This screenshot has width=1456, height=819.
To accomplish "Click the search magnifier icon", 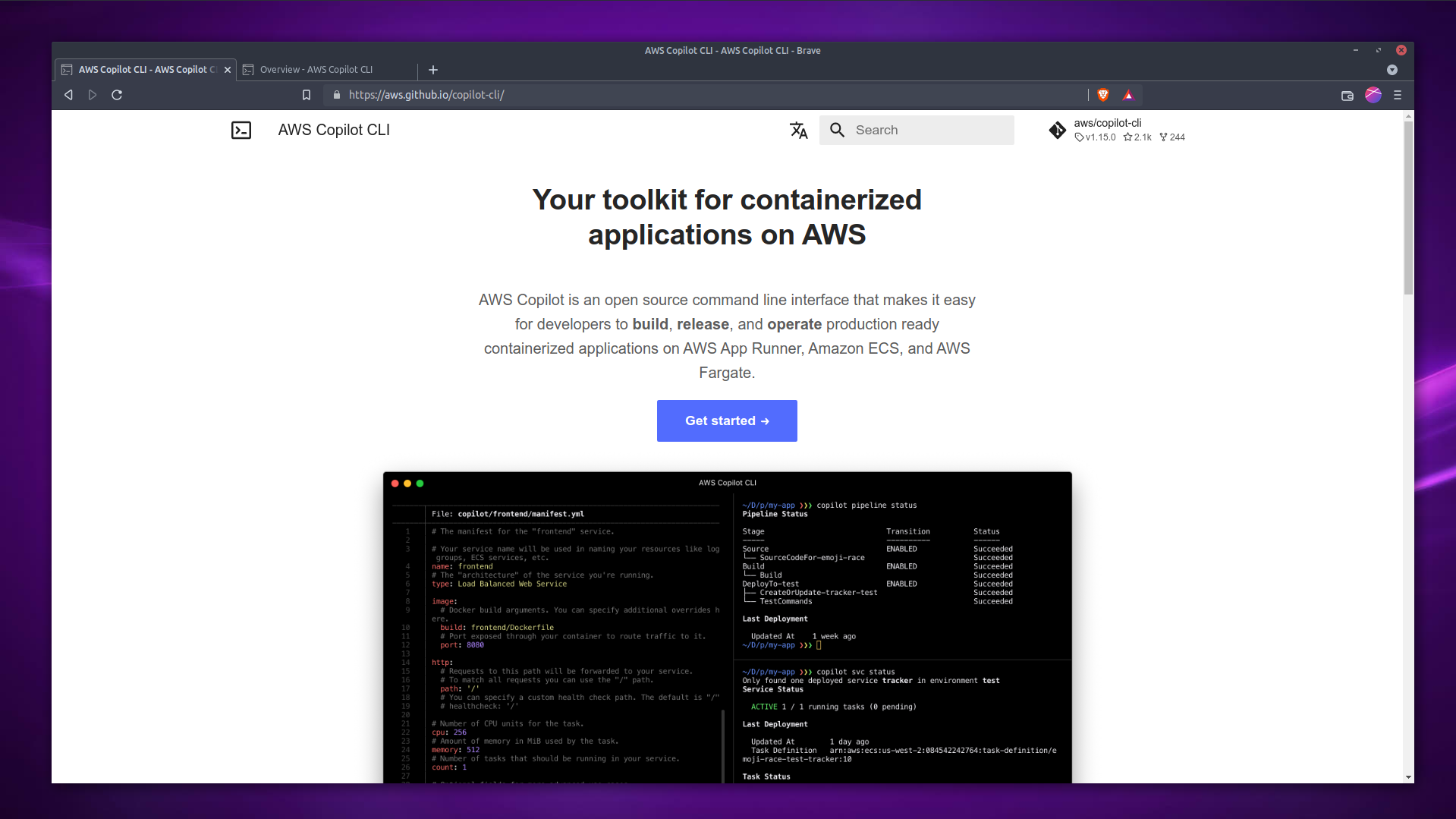I will [x=837, y=130].
